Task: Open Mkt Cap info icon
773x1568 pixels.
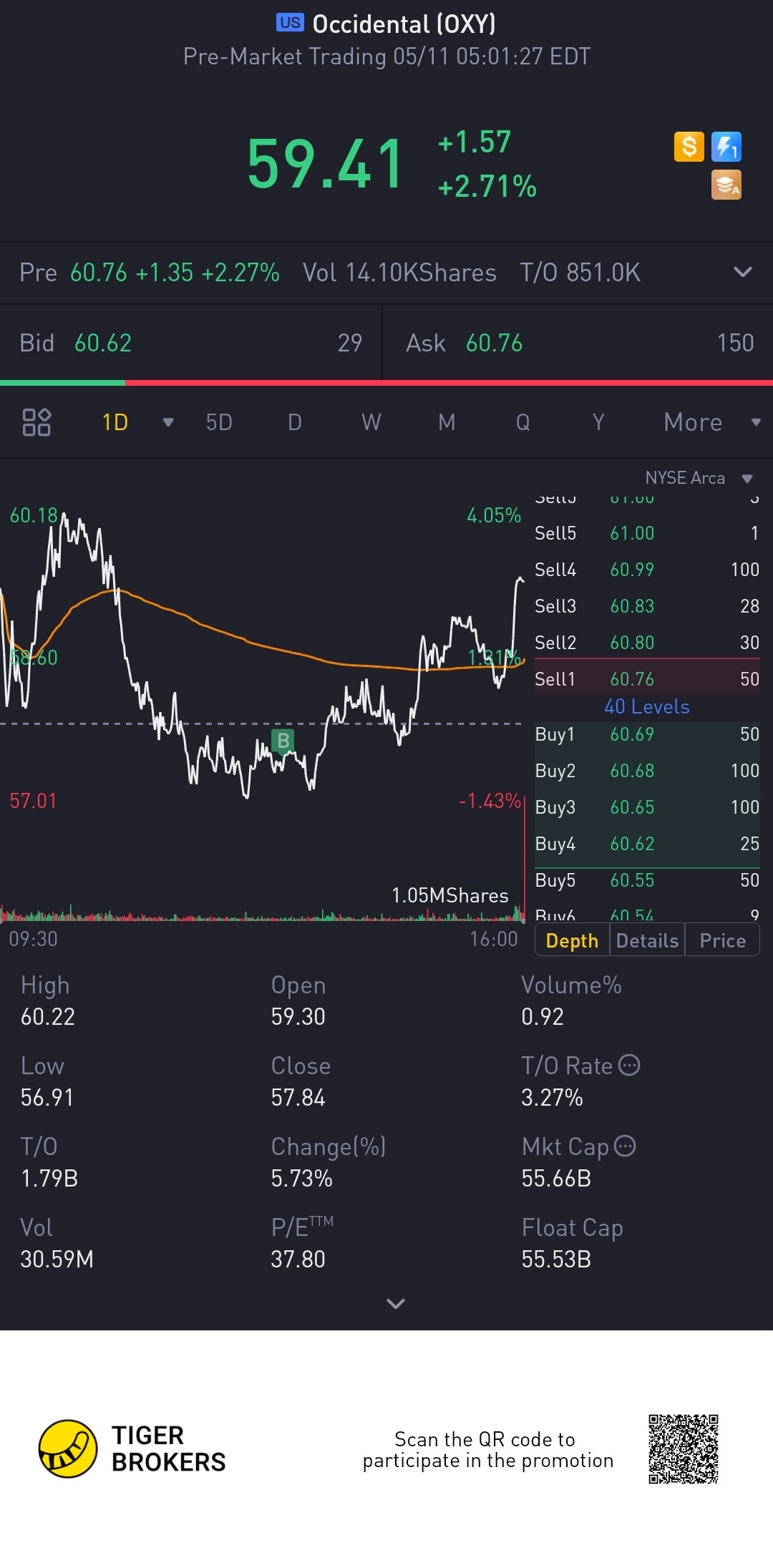Action: (x=625, y=1146)
